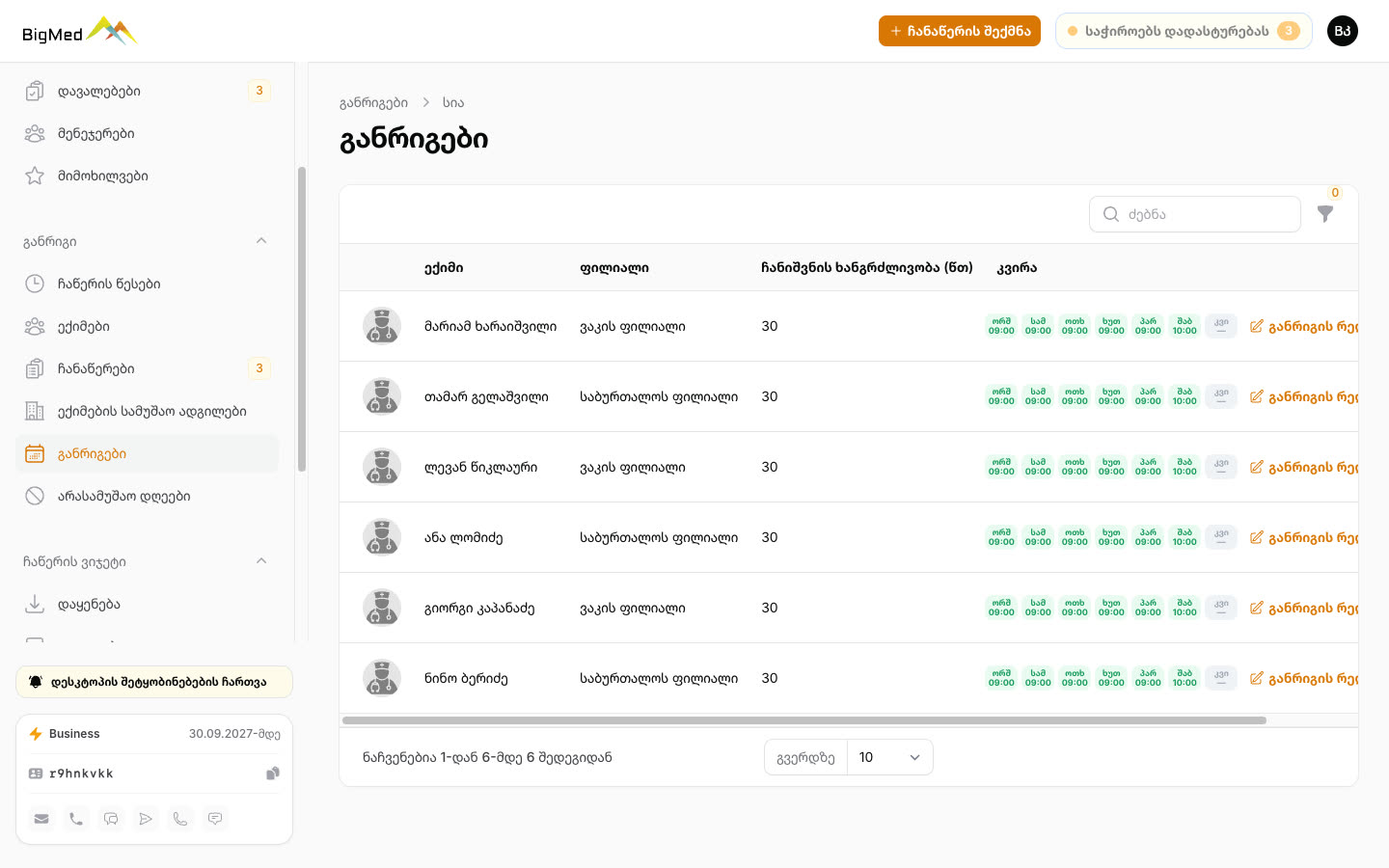Click the edit pencil icon in თამარ გელაშვილი row

click(x=1256, y=396)
